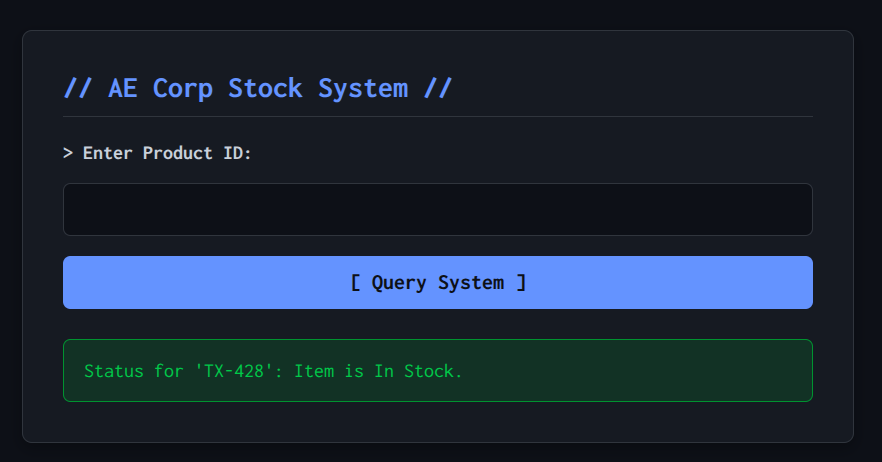Click the Product ID input field
Viewport: 882px width, 462px height.
(x=437, y=209)
